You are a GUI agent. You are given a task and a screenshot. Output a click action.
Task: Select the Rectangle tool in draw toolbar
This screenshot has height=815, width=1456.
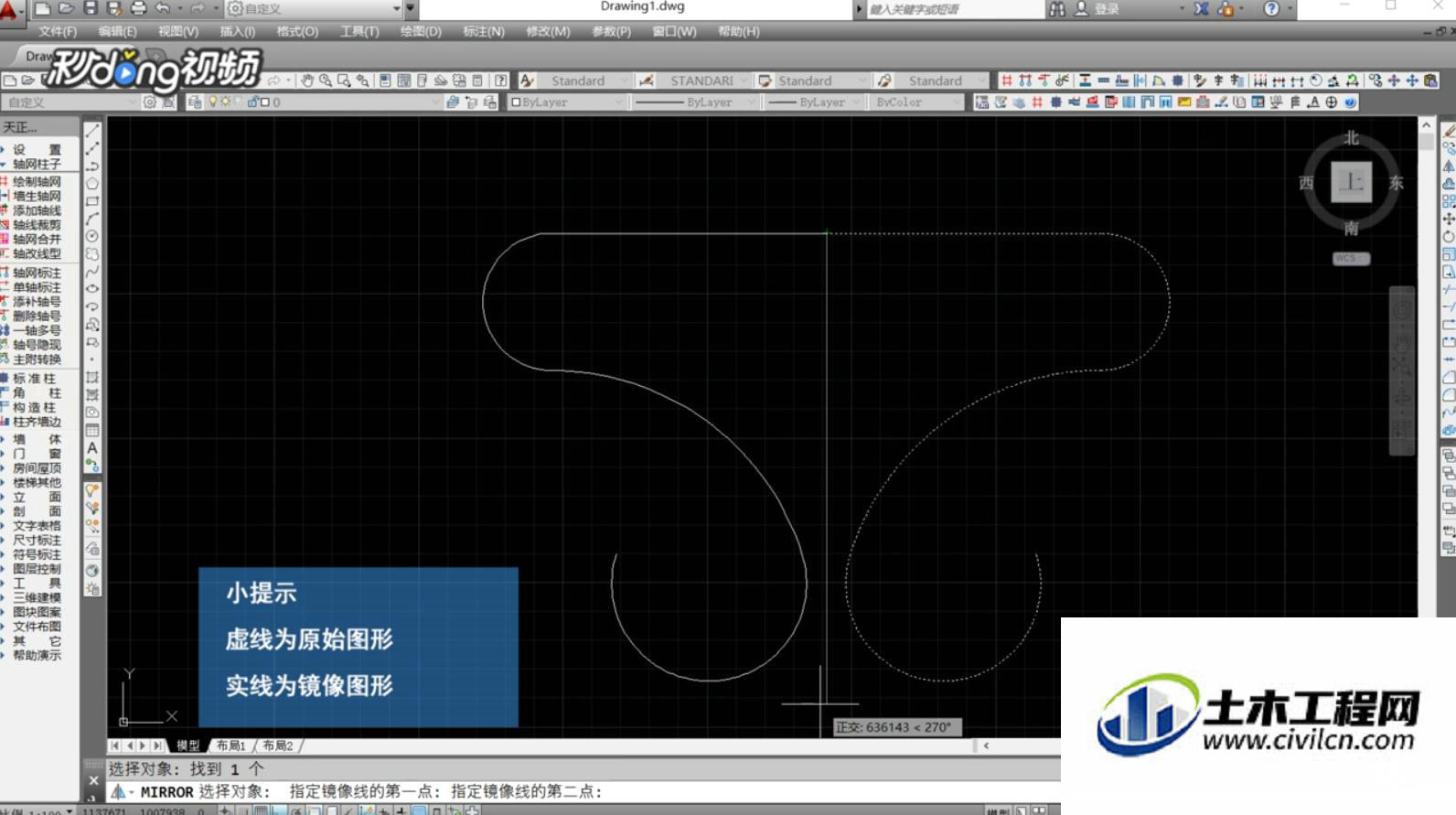point(92,200)
